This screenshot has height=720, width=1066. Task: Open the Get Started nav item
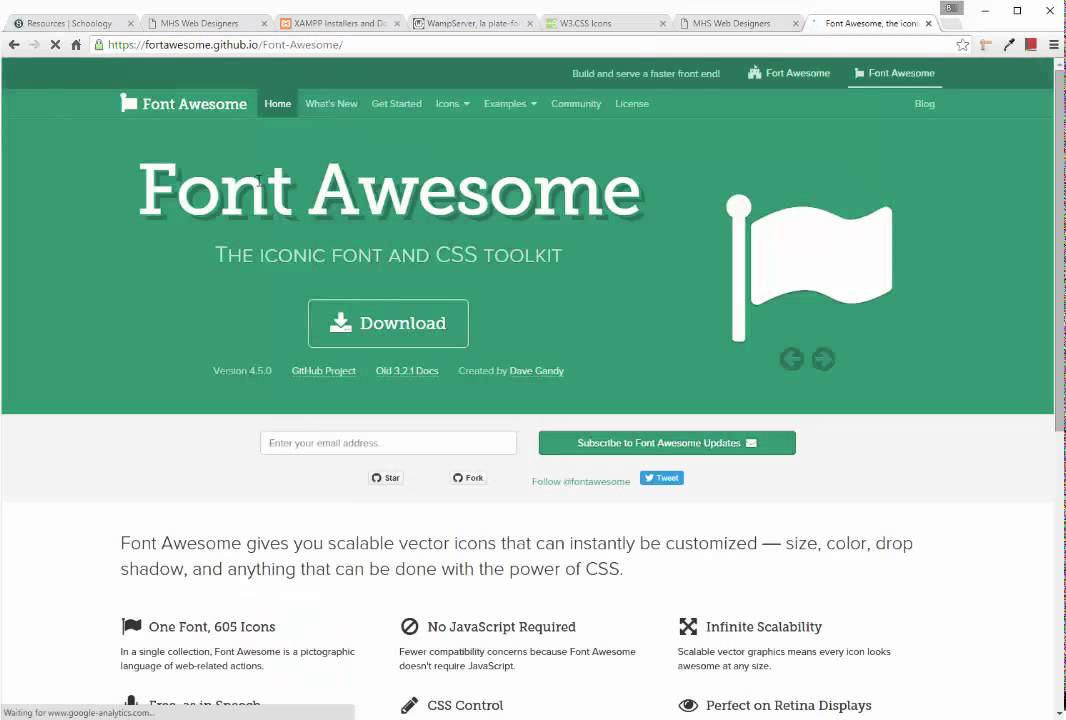point(396,104)
